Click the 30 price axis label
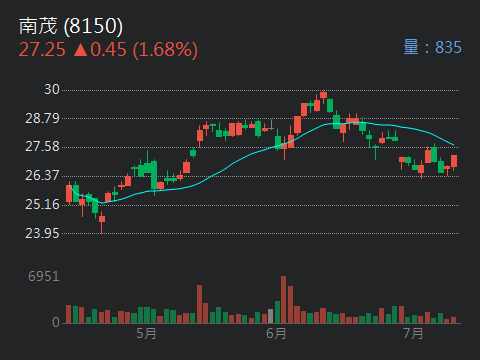Viewport: 480px width, 360px height. click(52, 89)
